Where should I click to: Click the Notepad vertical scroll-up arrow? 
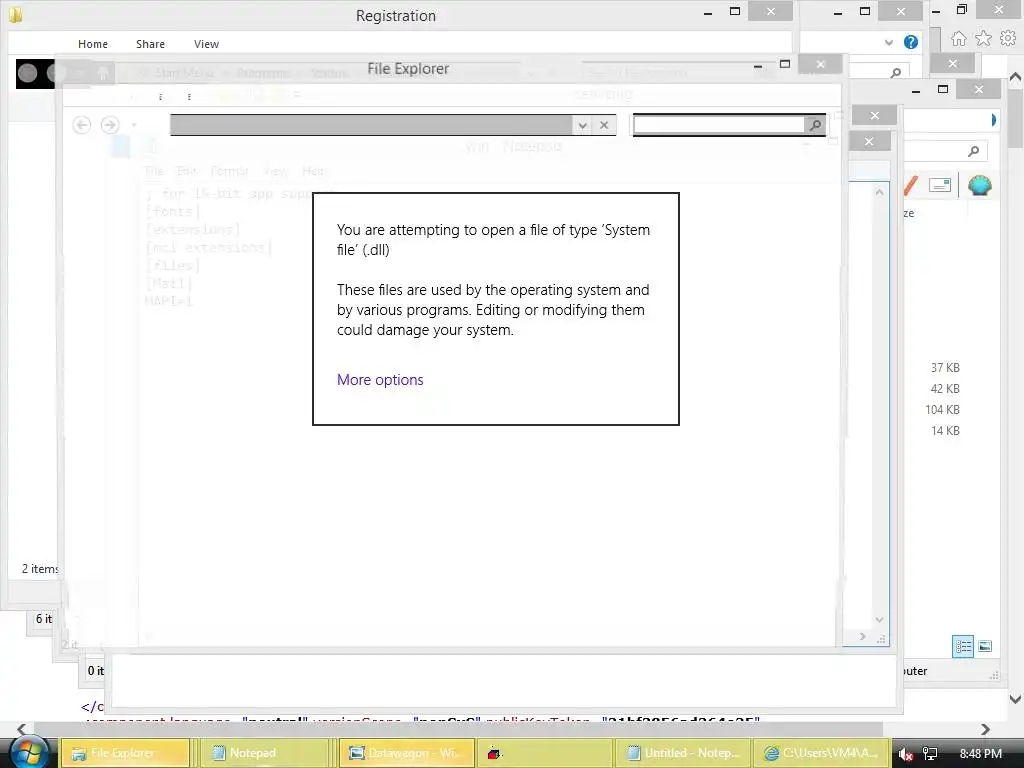click(879, 192)
